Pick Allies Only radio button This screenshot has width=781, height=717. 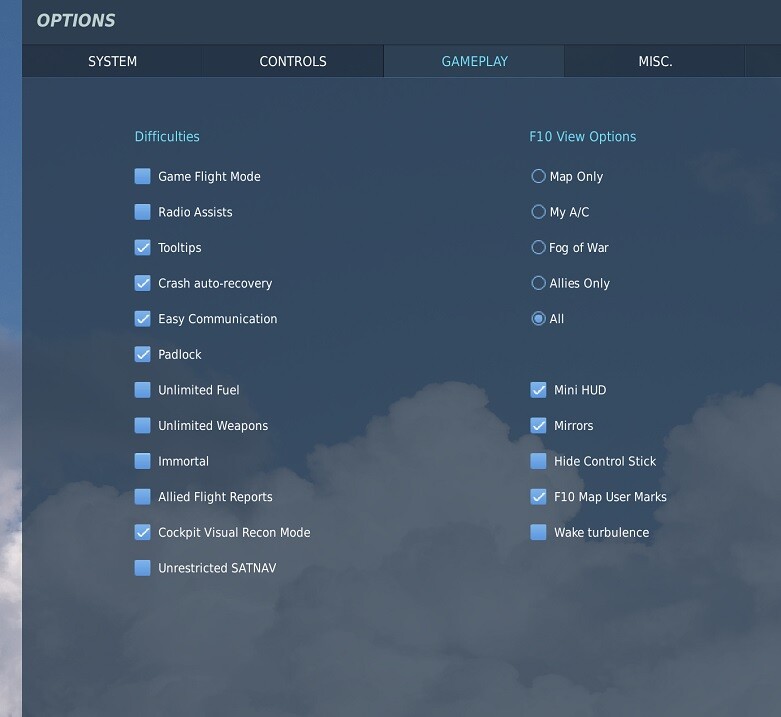[x=538, y=283]
